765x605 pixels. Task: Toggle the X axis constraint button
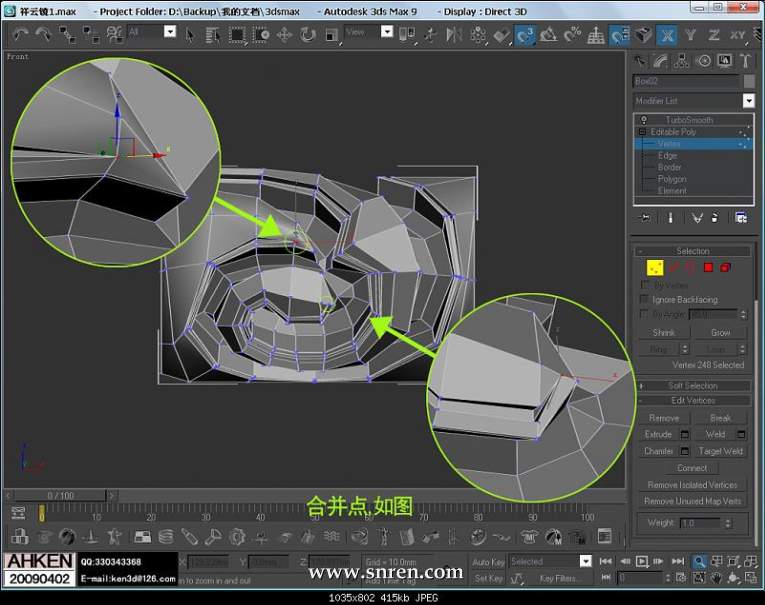click(x=667, y=34)
